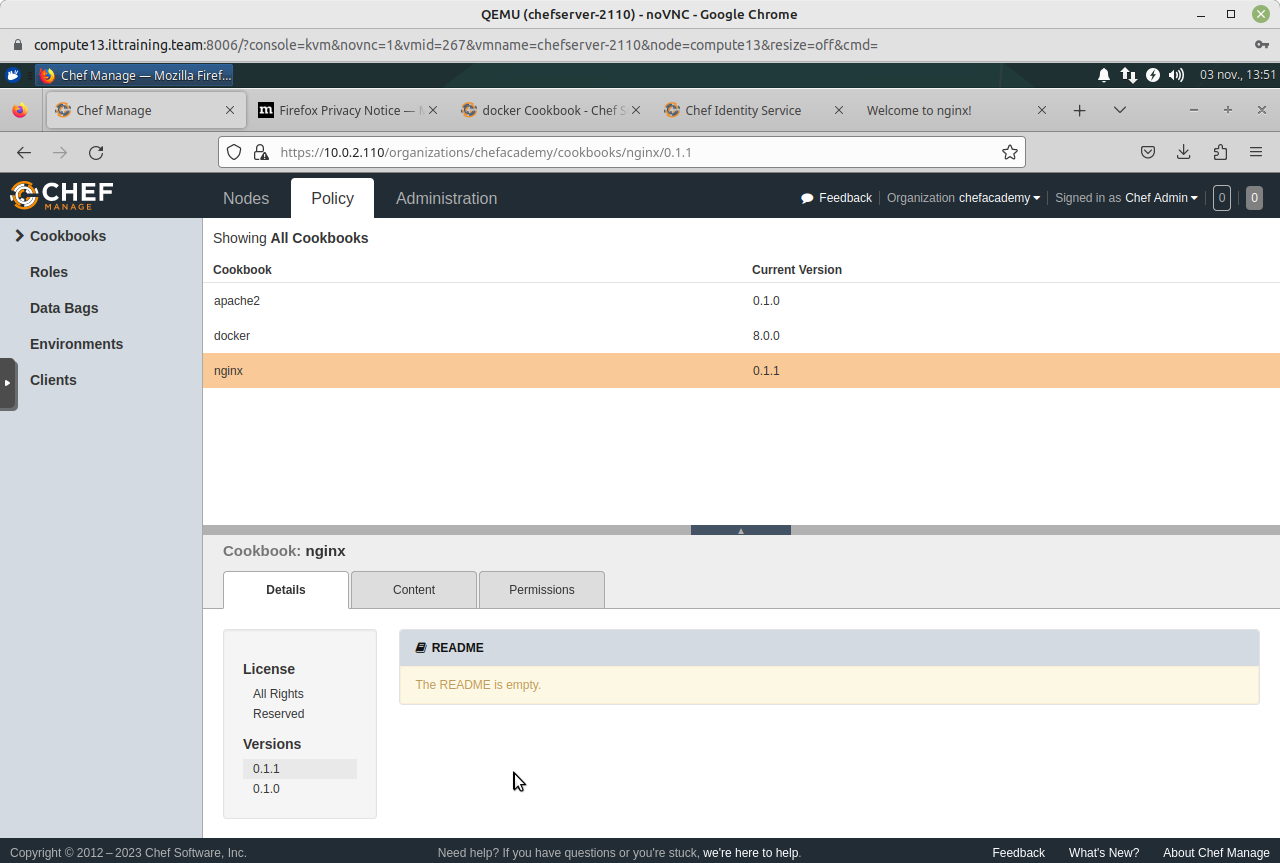Expand the Cookbooks sidebar chevron
This screenshot has width=1280, height=863.
point(19,236)
